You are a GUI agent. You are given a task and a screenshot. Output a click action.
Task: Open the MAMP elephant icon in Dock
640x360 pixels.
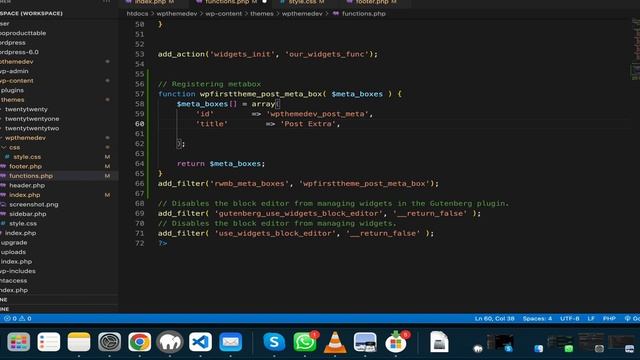coord(170,342)
